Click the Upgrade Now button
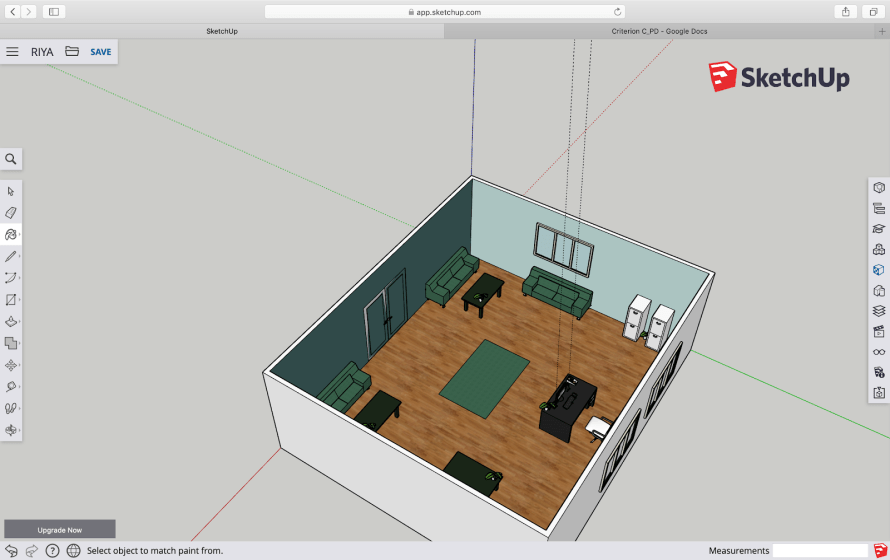 tap(60, 529)
